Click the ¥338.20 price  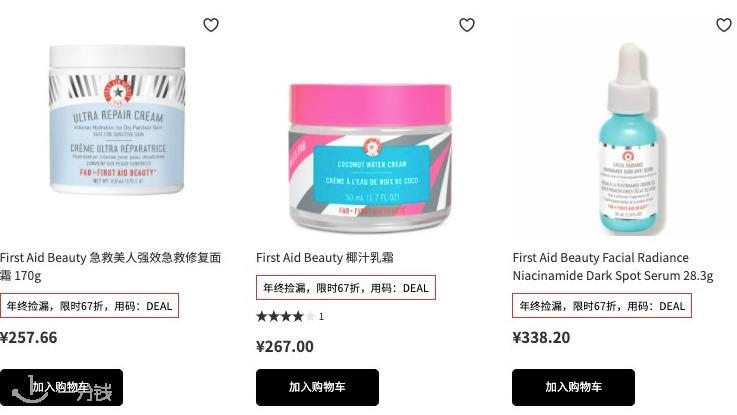pos(541,337)
